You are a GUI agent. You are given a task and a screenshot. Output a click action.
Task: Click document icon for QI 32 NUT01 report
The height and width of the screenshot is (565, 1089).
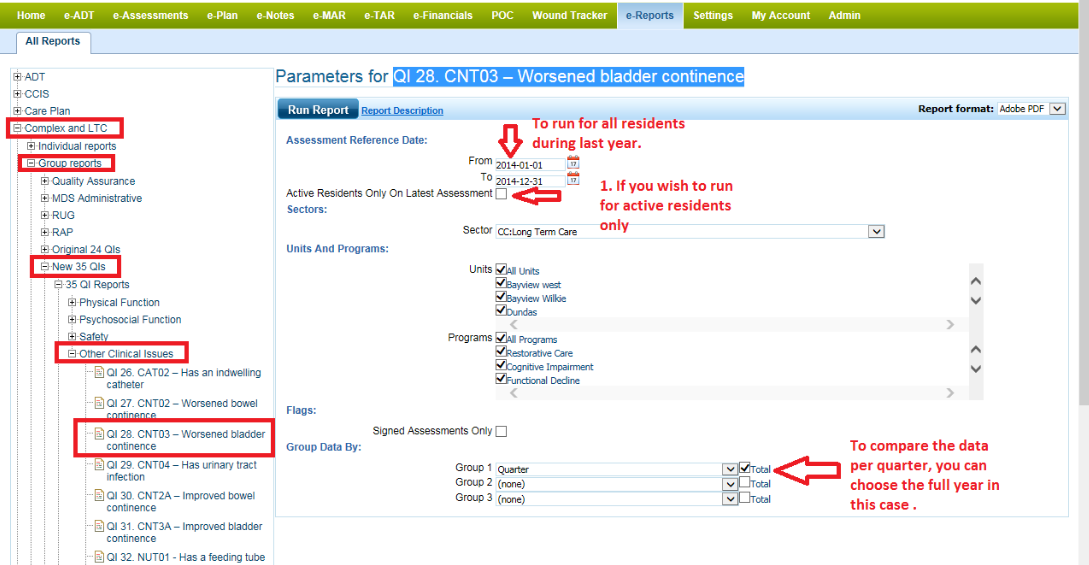click(99, 557)
